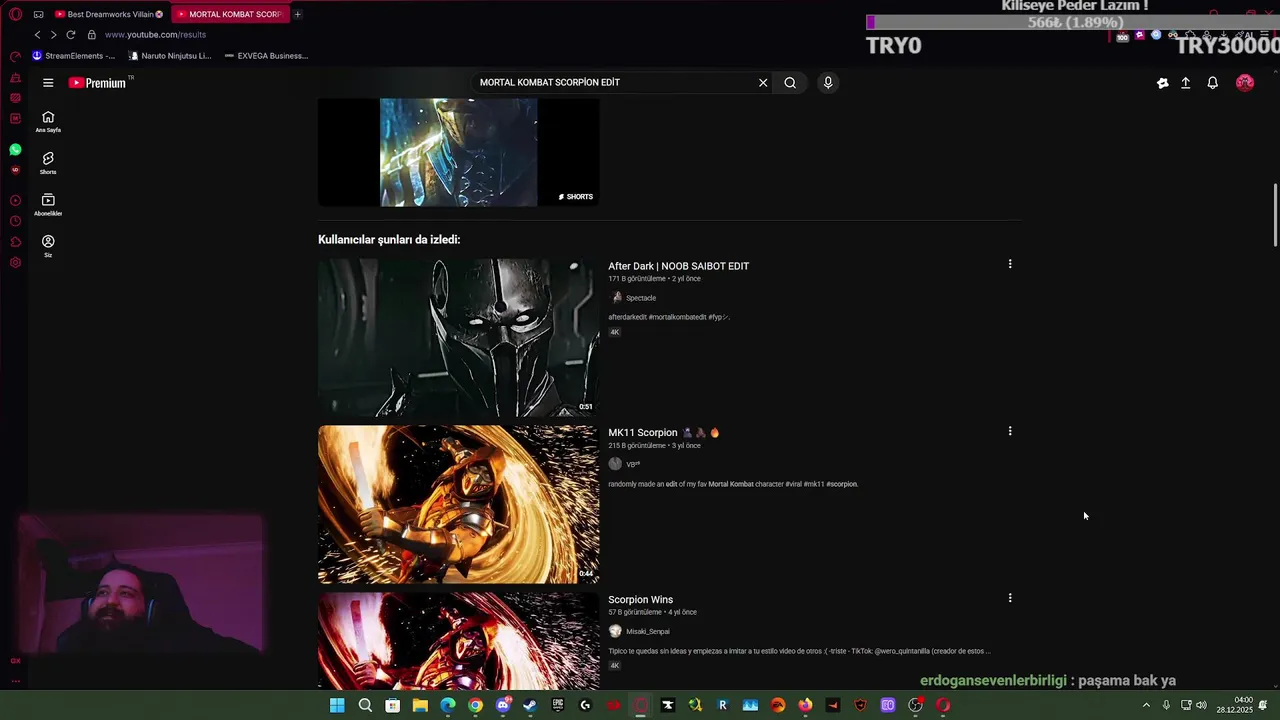Screen dimensions: 1280x720
Task: Play Scorpion Wins thumbnail
Action: pyautogui.click(x=458, y=640)
